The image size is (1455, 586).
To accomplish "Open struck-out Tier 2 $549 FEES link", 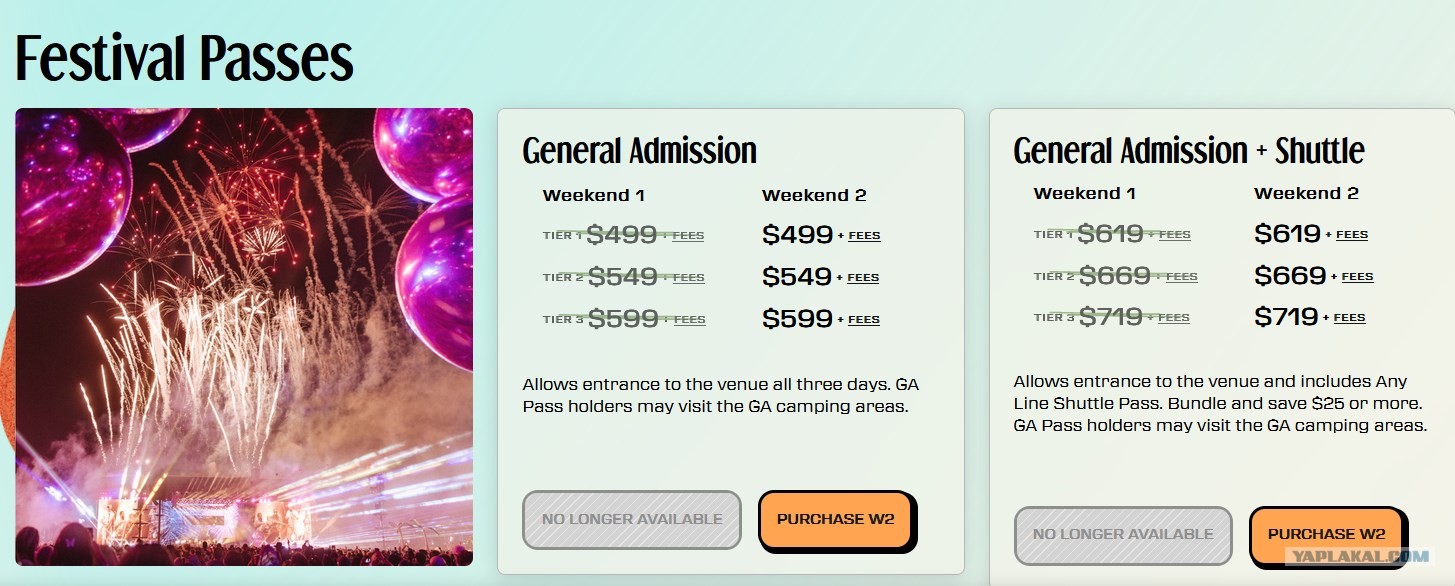I will click(689, 278).
